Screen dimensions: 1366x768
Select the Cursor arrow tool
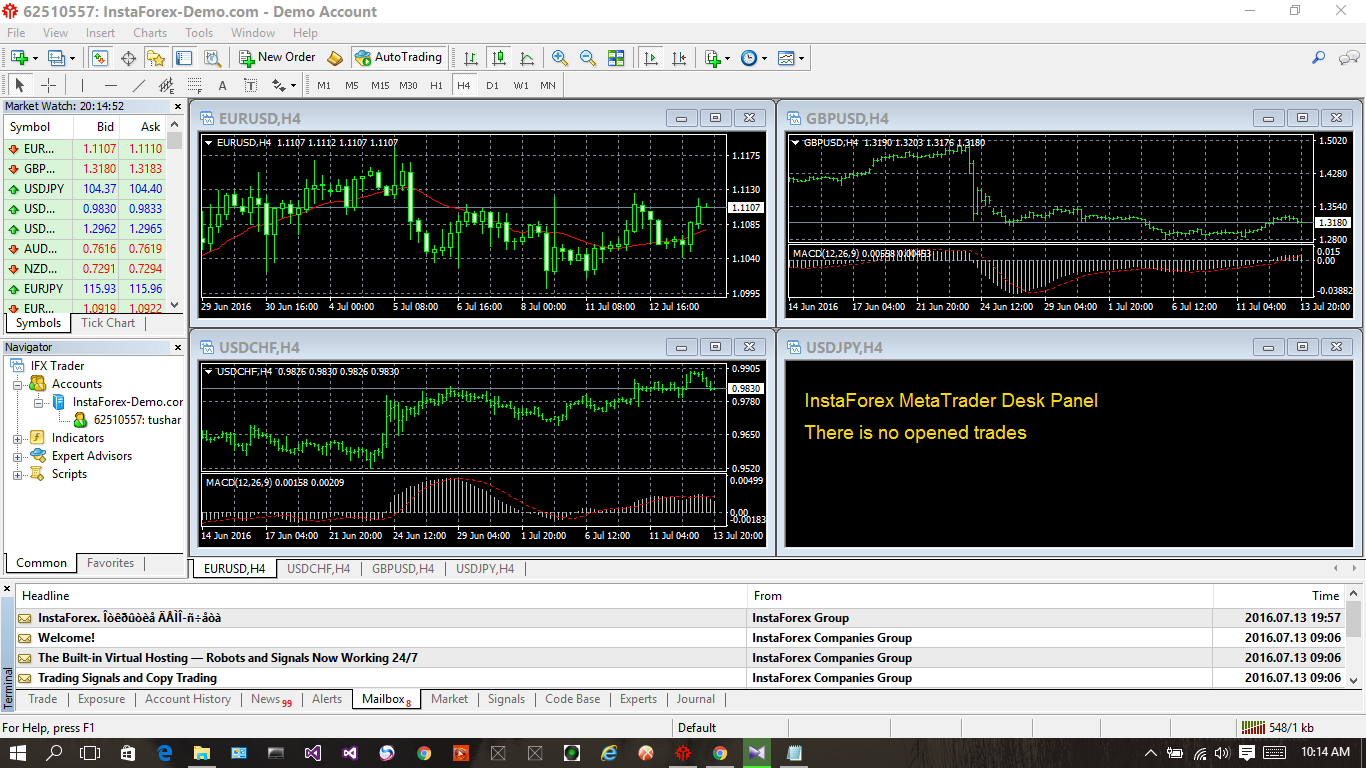coord(20,85)
